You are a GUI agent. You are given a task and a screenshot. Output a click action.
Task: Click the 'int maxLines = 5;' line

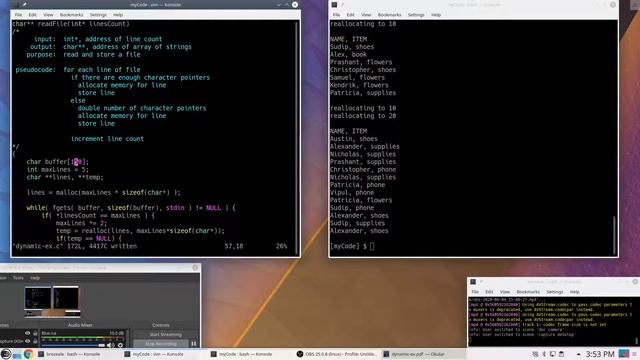[x=57, y=169]
